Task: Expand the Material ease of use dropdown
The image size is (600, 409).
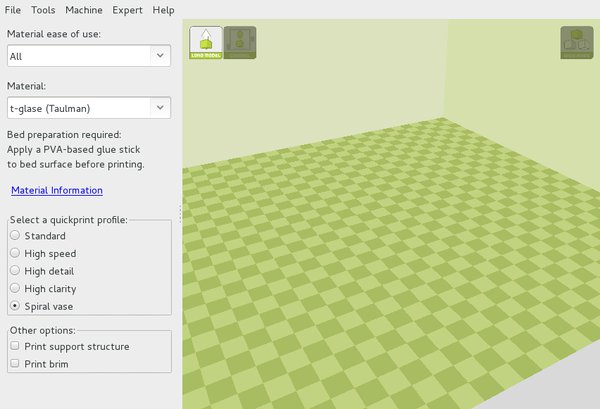Action: [x=89, y=57]
